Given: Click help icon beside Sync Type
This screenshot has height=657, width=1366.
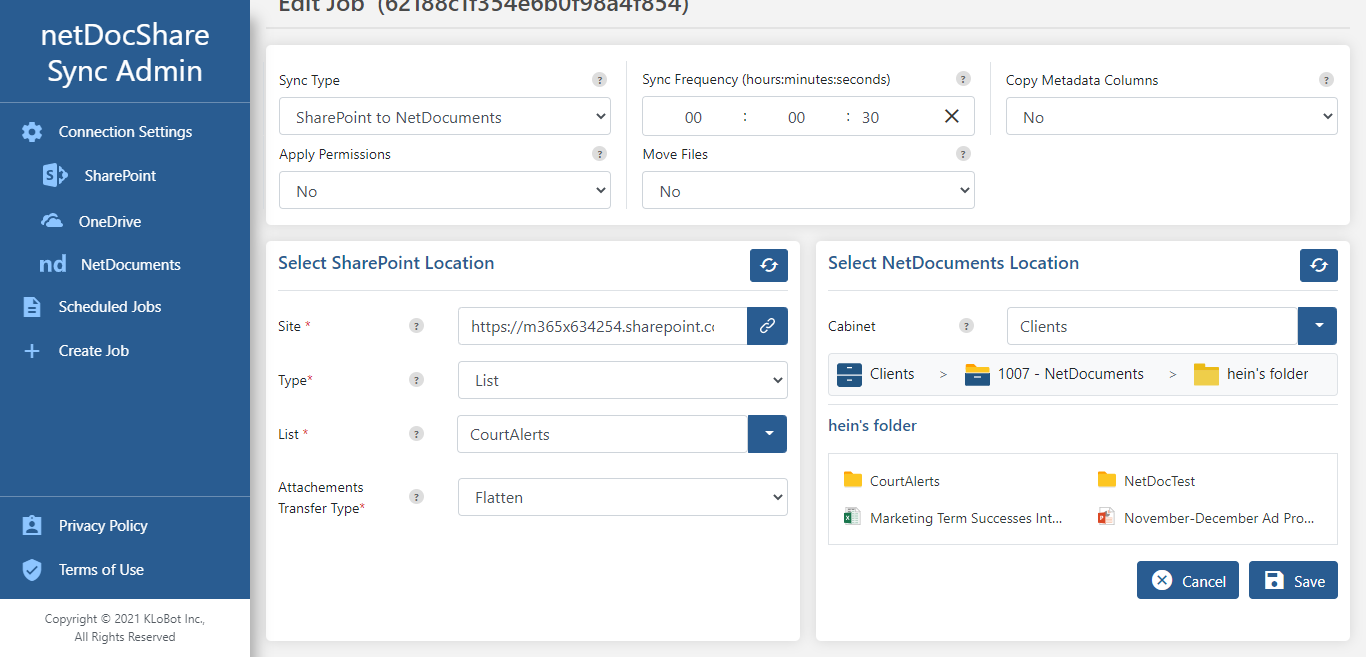Looking at the screenshot, I should point(599,80).
